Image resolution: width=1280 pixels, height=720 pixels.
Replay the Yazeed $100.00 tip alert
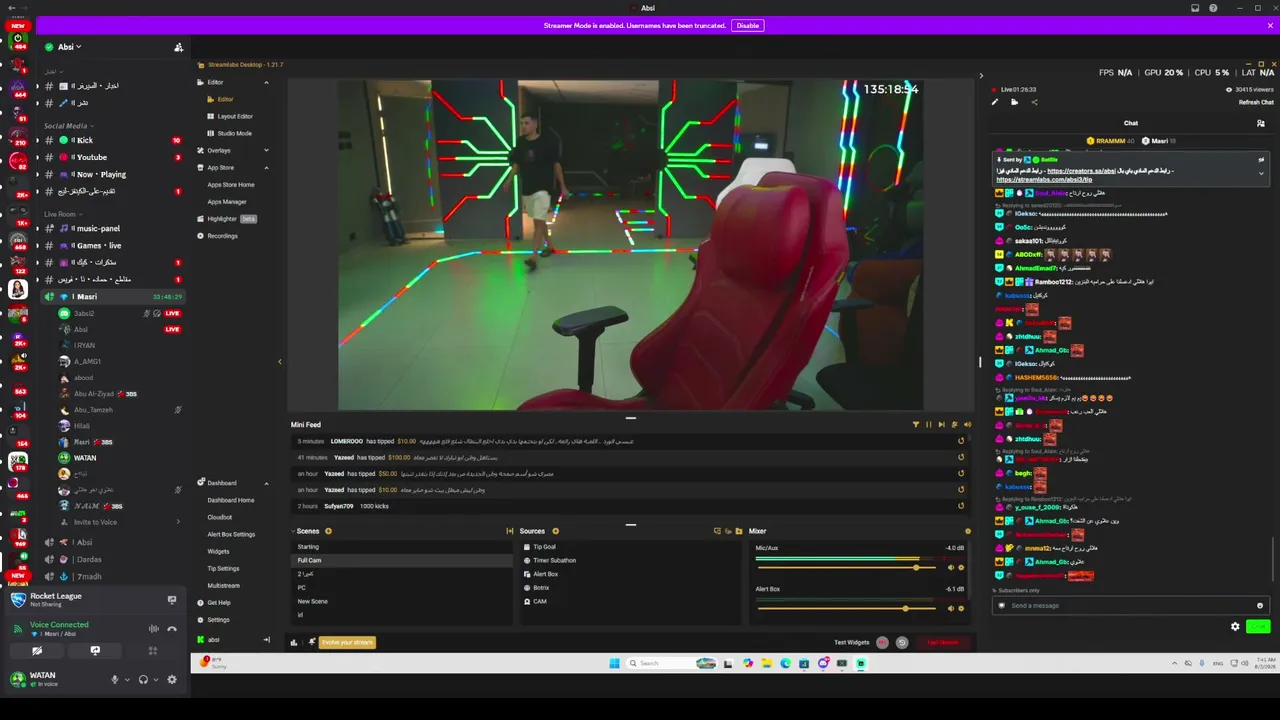click(961, 457)
